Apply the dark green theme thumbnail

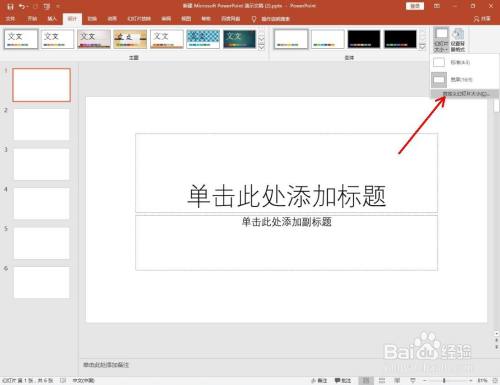click(x=239, y=39)
